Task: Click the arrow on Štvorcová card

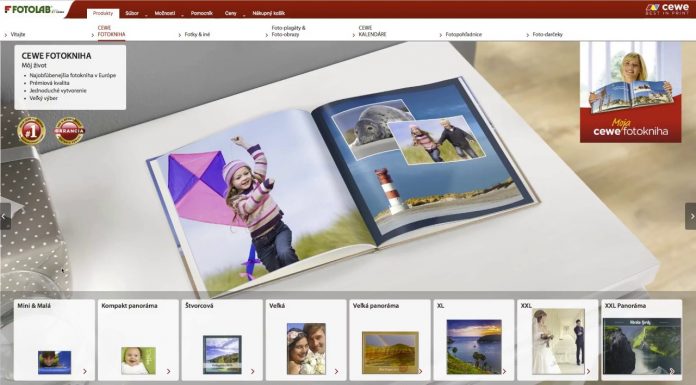Action: (x=253, y=371)
